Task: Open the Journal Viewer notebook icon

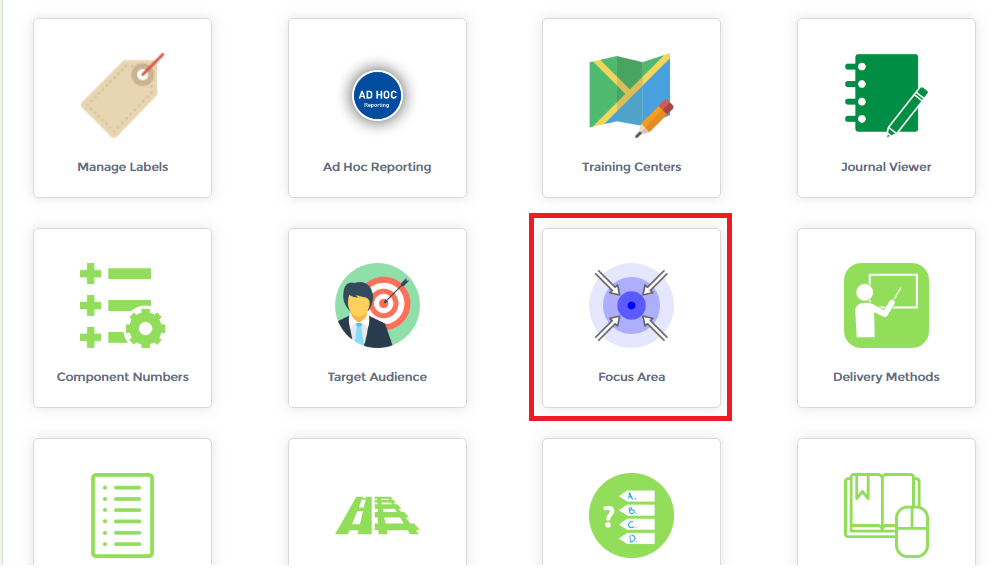Action: tap(886, 95)
